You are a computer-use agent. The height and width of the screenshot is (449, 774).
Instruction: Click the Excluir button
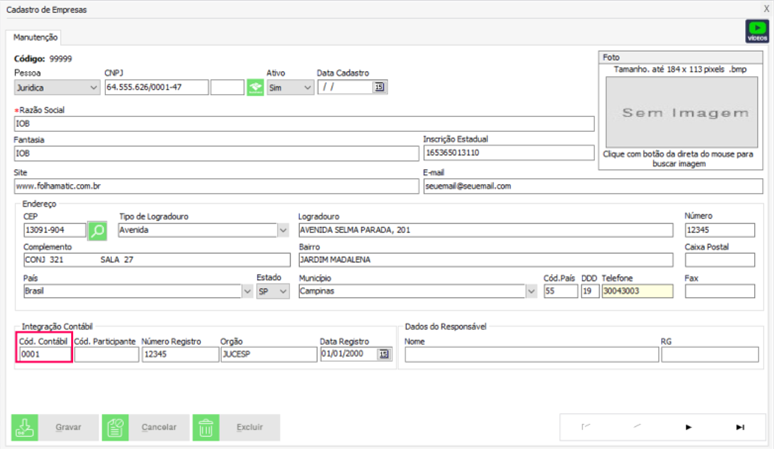[236, 427]
